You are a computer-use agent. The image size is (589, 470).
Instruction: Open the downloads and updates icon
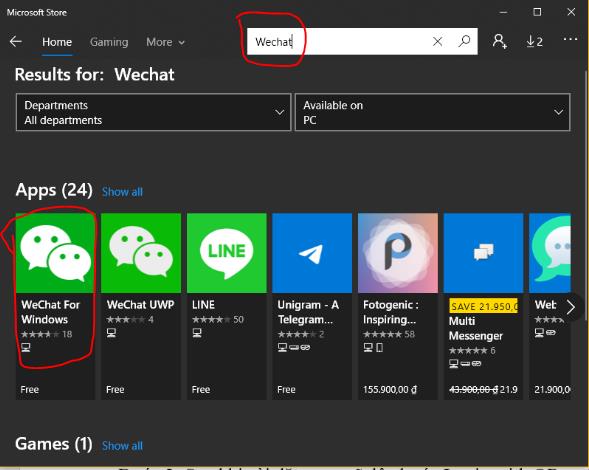pos(534,41)
